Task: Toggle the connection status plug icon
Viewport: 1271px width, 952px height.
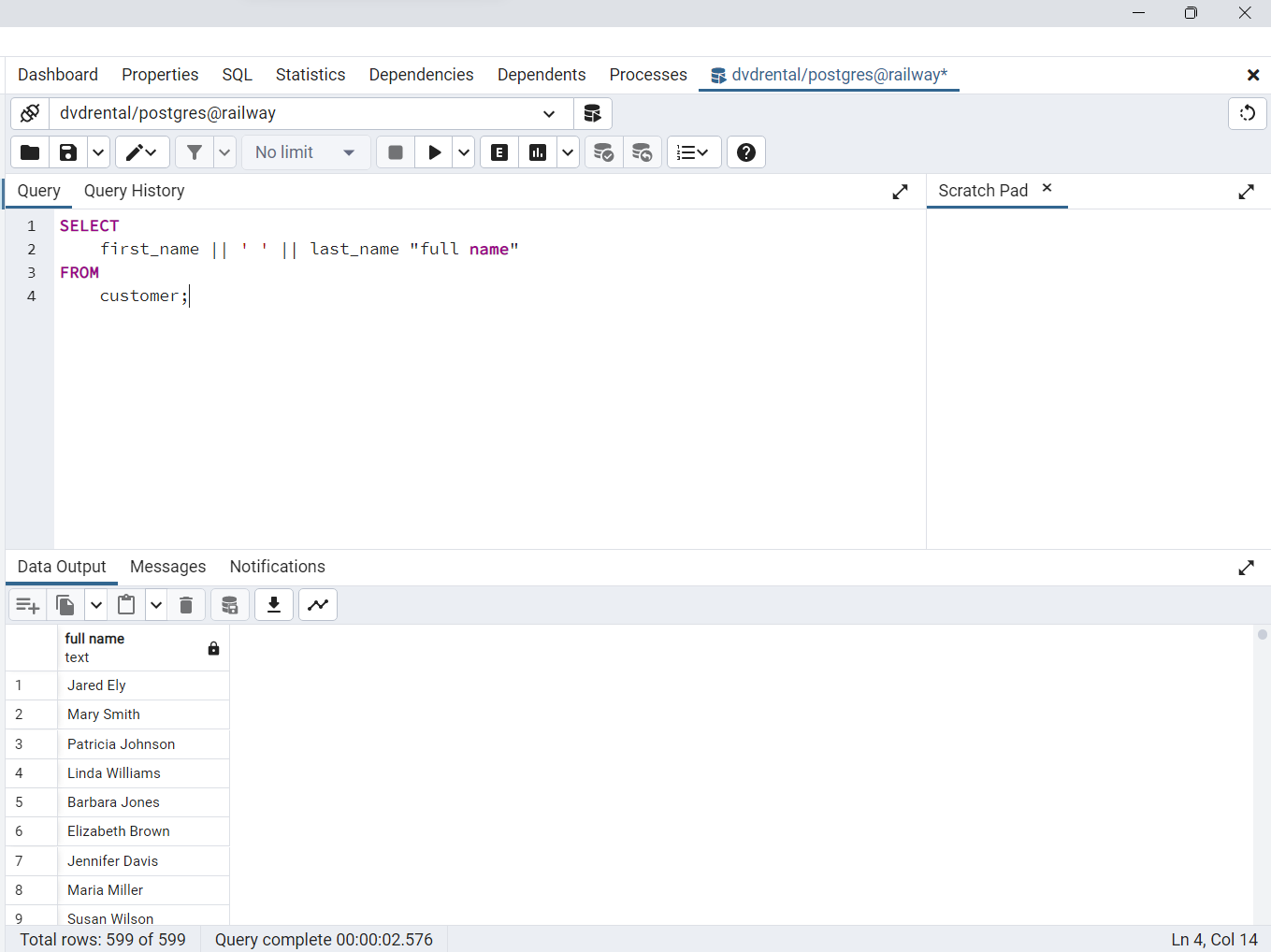Action: 30,113
